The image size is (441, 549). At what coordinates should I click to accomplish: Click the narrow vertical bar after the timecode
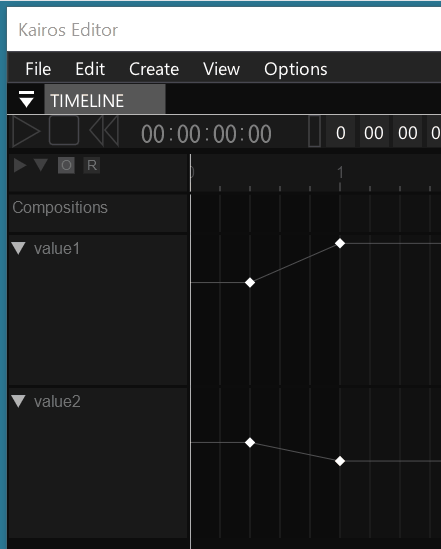pyautogui.click(x=314, y=131)
